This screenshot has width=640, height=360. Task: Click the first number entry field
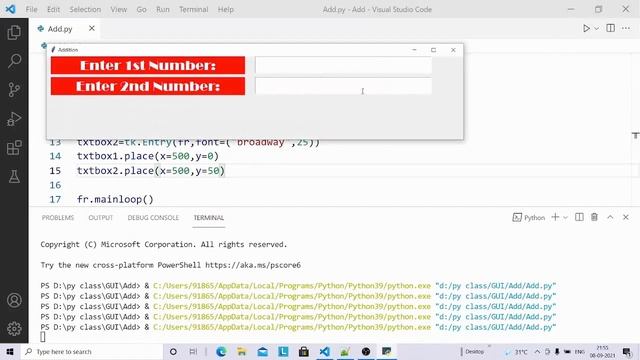point(343,65)
